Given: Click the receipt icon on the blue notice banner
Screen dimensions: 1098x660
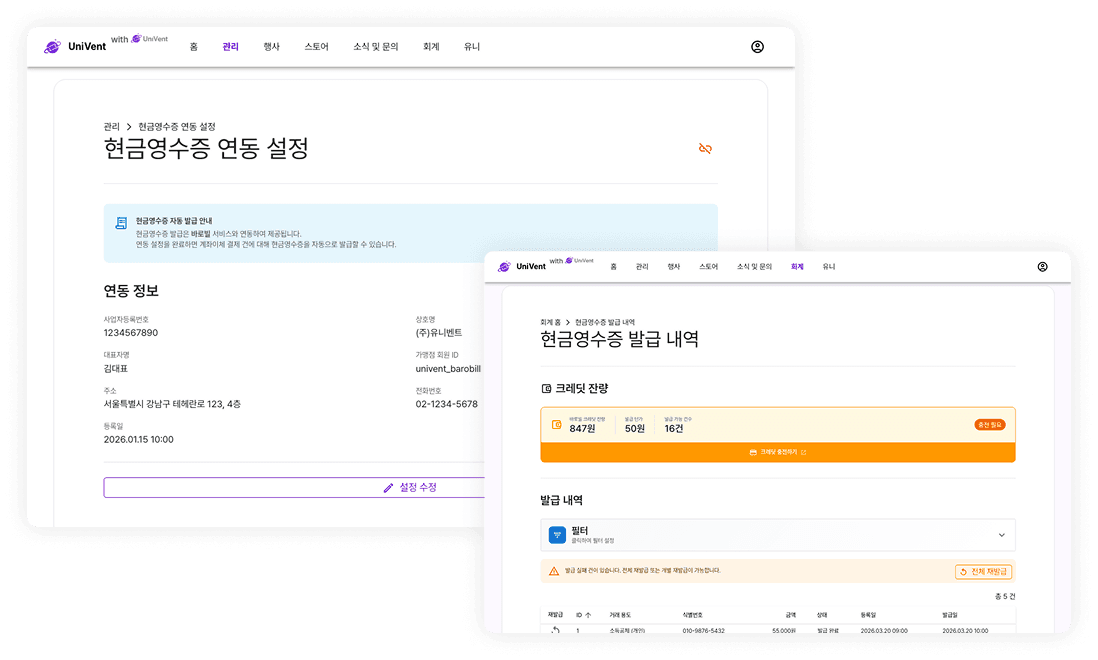Looking at the screenshot, I should point(119,221).
